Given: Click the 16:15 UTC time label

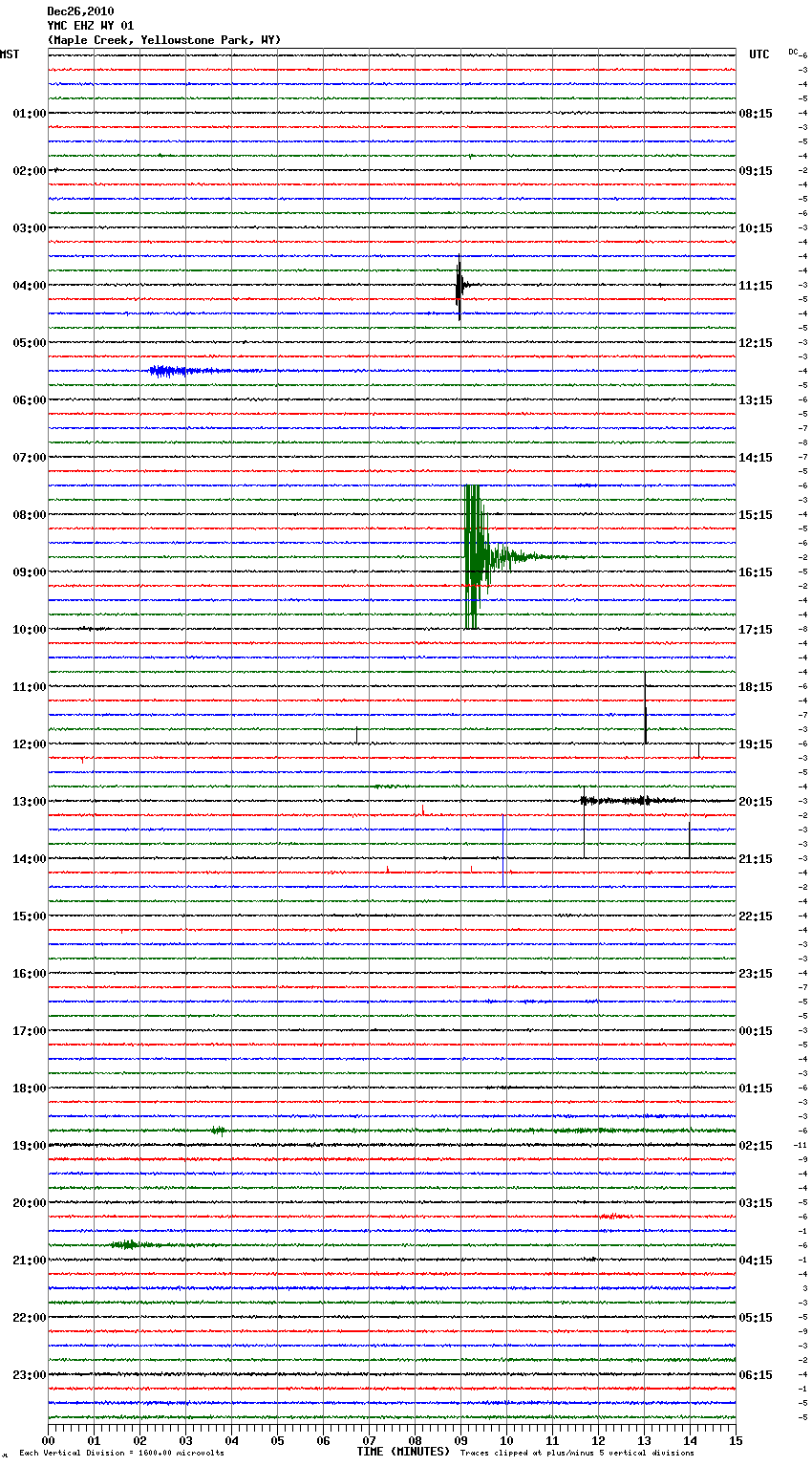Looking at the screenshot, I should coord(756,572).
